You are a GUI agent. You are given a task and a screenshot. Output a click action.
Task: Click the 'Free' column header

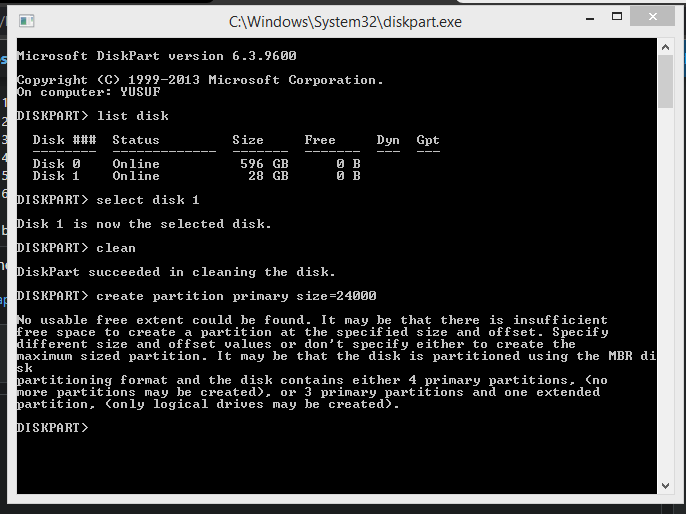[320, 140]
